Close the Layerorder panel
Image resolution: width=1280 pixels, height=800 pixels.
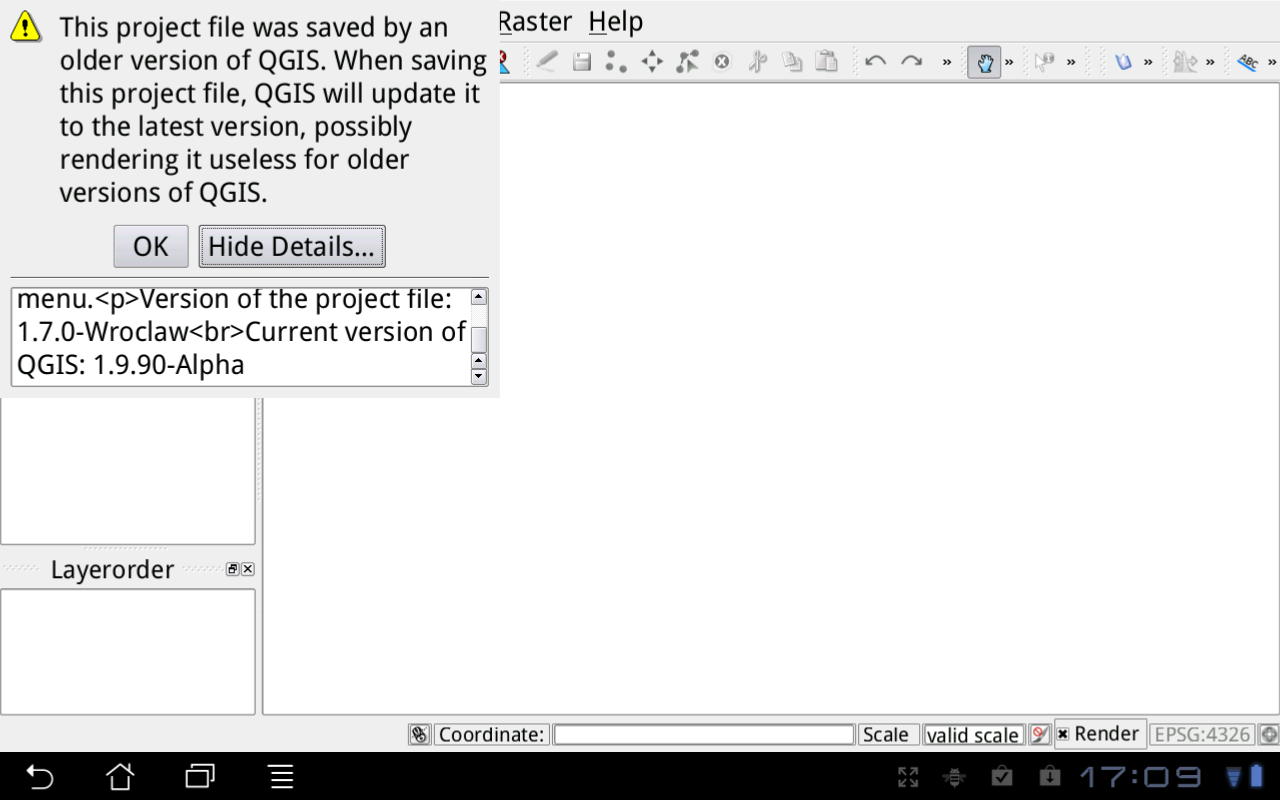point(247,569)
